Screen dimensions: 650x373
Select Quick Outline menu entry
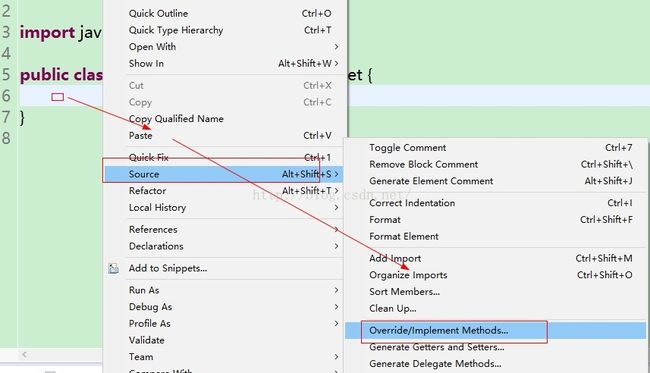coord(224,13)
